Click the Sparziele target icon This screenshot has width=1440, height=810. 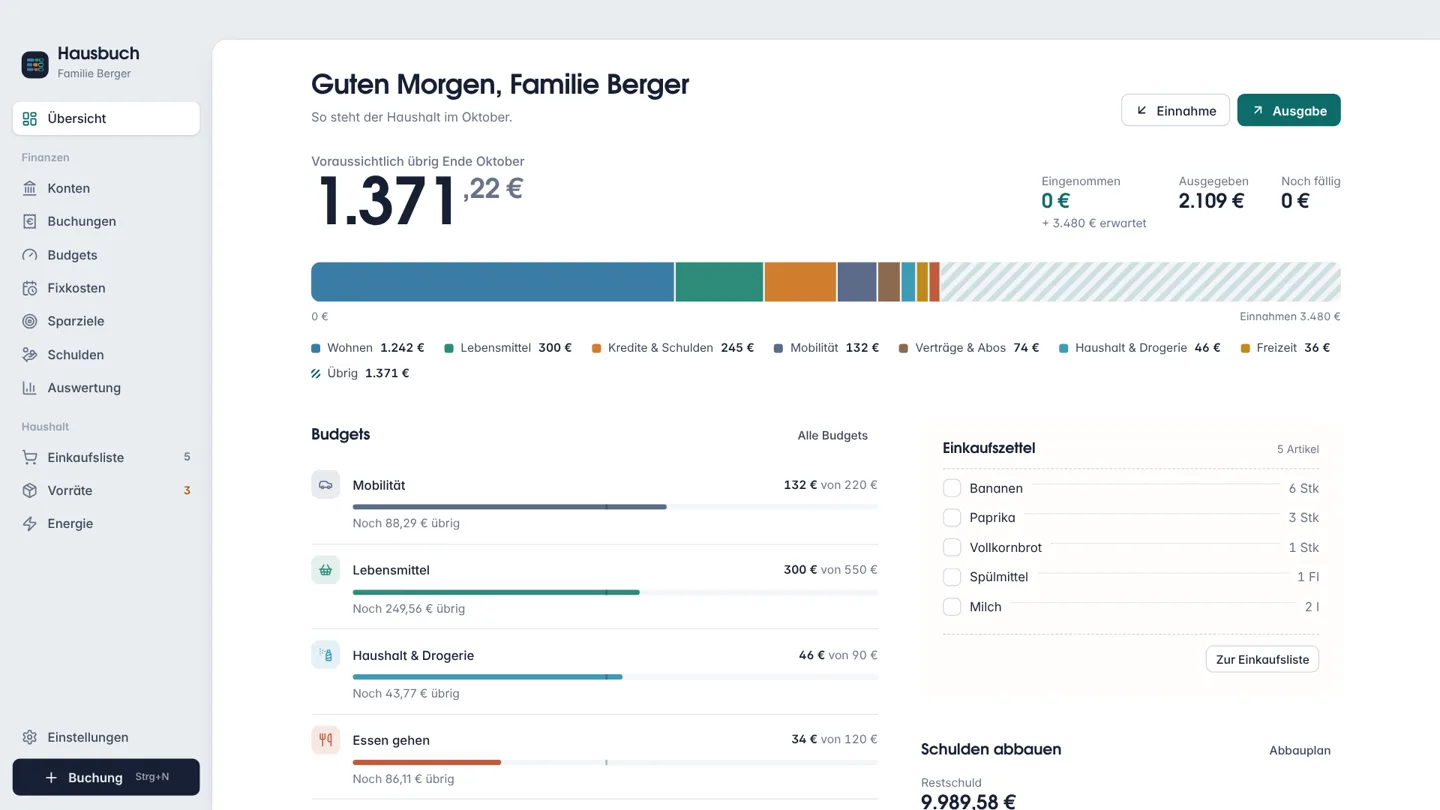(30, 321)
